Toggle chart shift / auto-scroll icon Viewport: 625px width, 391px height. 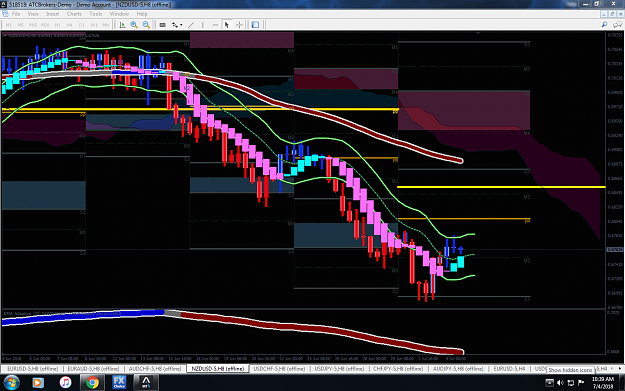pyautogui.click(x=122, y=25)
